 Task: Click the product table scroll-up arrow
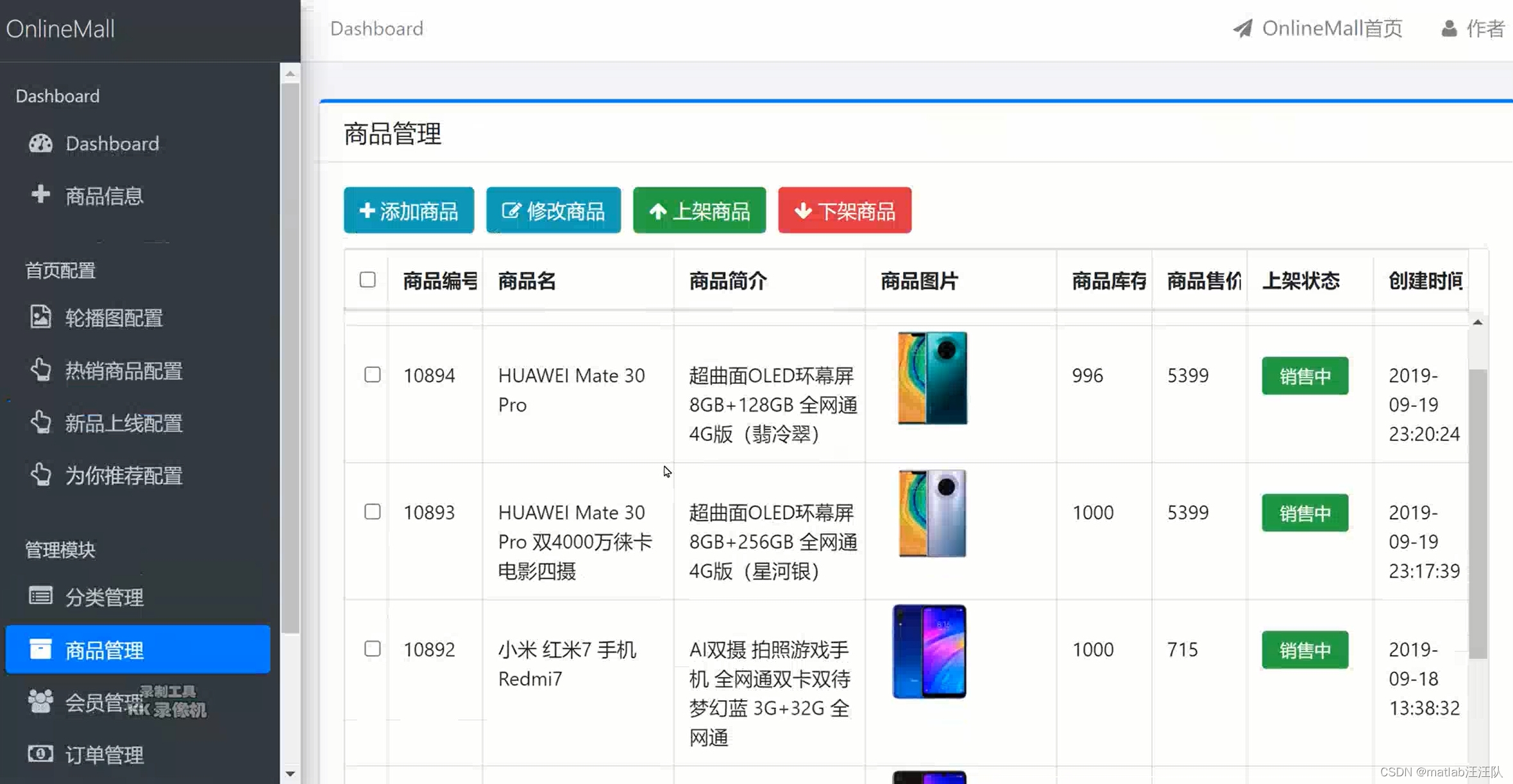point(1477,322)
